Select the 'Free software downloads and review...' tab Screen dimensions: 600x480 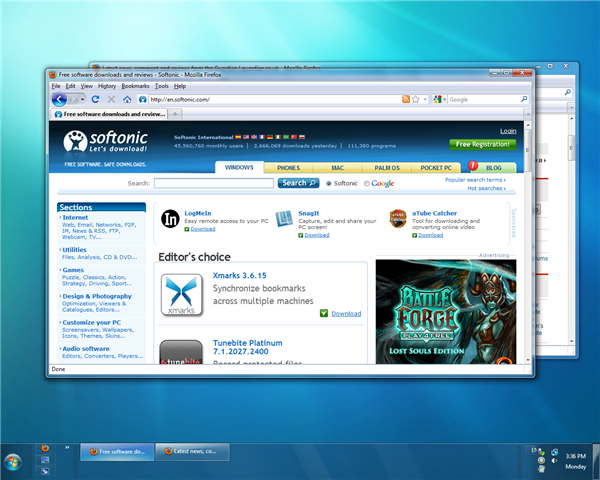(109, 114)
